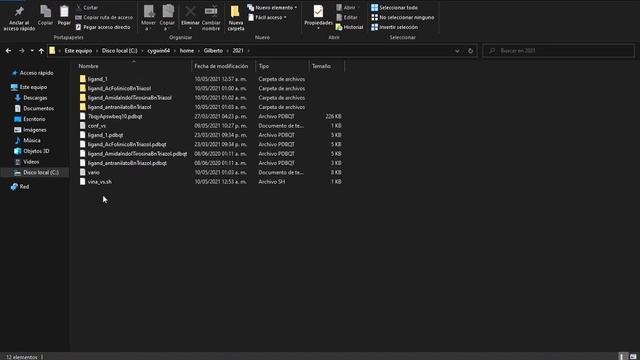Go up one folder level
This screenshot has width=640, height=360.
pyautogui.click(x=41, y=51)
